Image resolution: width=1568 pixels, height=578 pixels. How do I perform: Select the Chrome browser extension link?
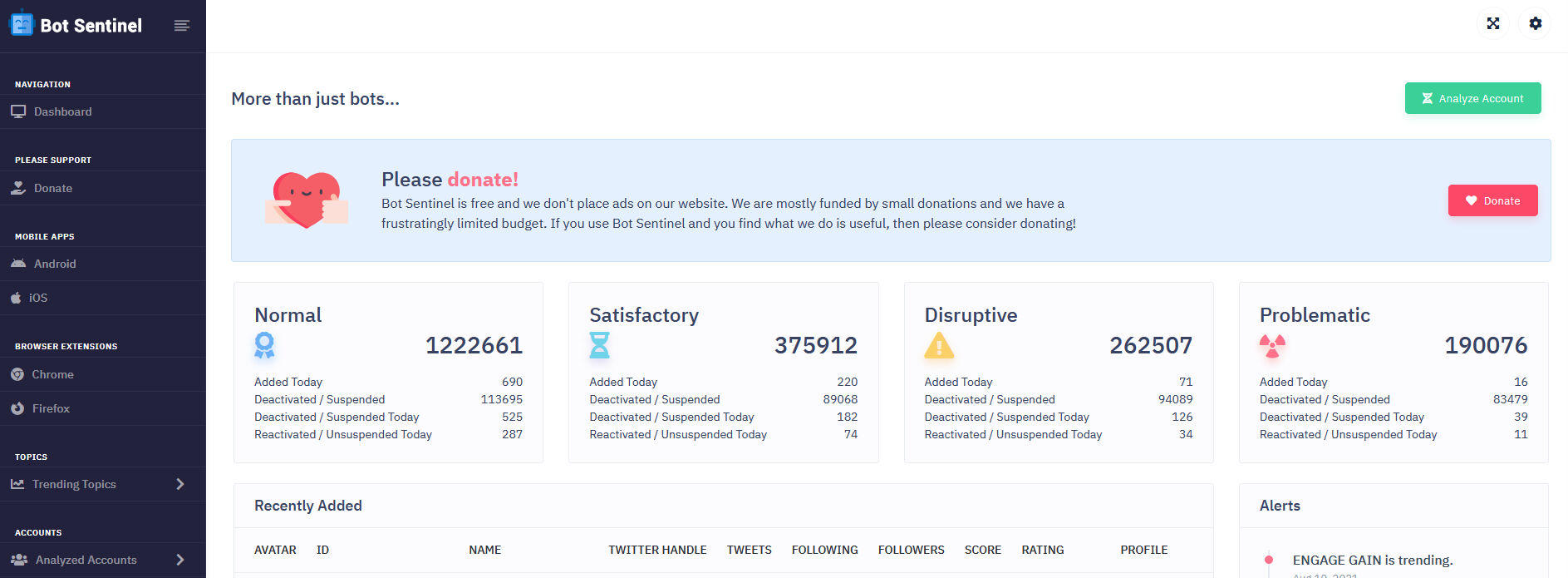52,374
